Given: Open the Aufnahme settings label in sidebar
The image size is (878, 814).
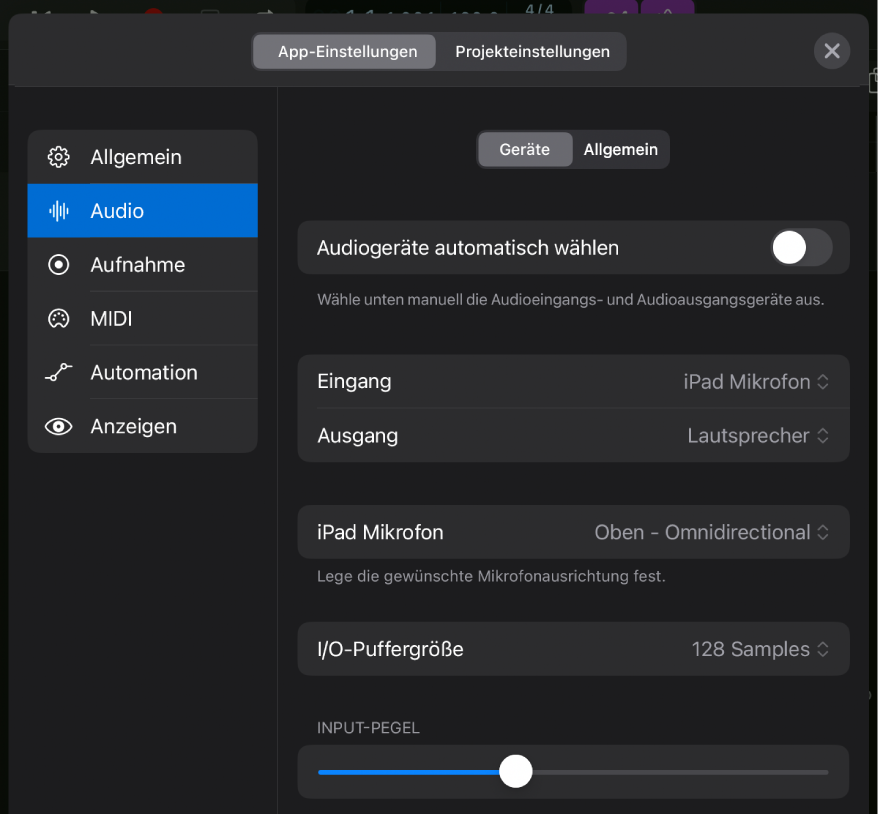Looking at the screenshot, I should [138, 265].
